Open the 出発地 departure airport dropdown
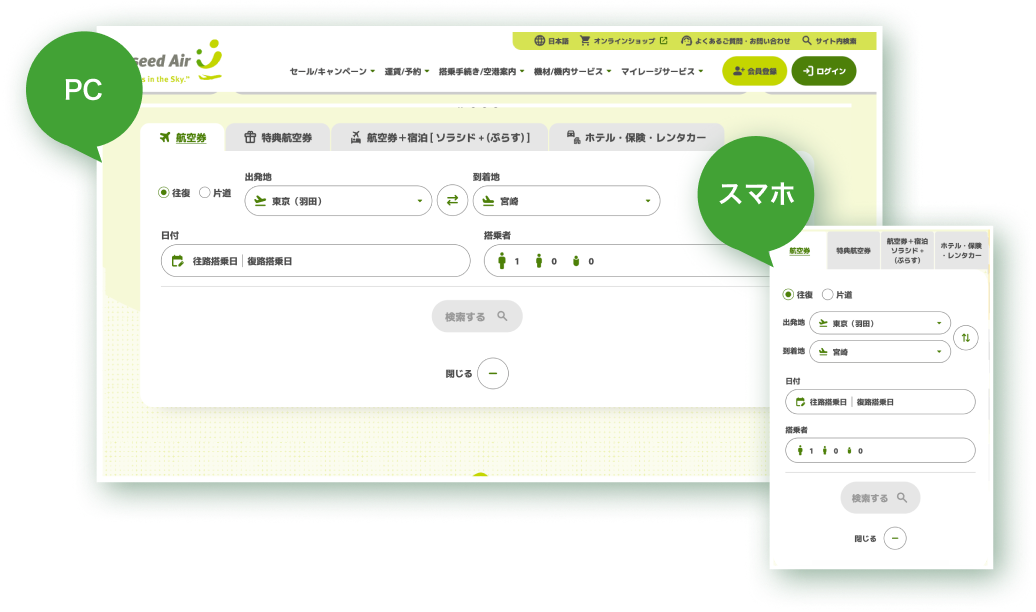 (337, 200)
